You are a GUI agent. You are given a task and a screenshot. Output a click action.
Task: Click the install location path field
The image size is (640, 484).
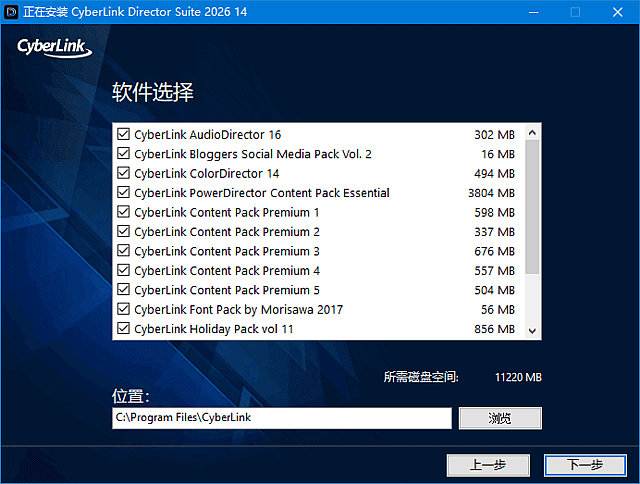click(281, 418)
